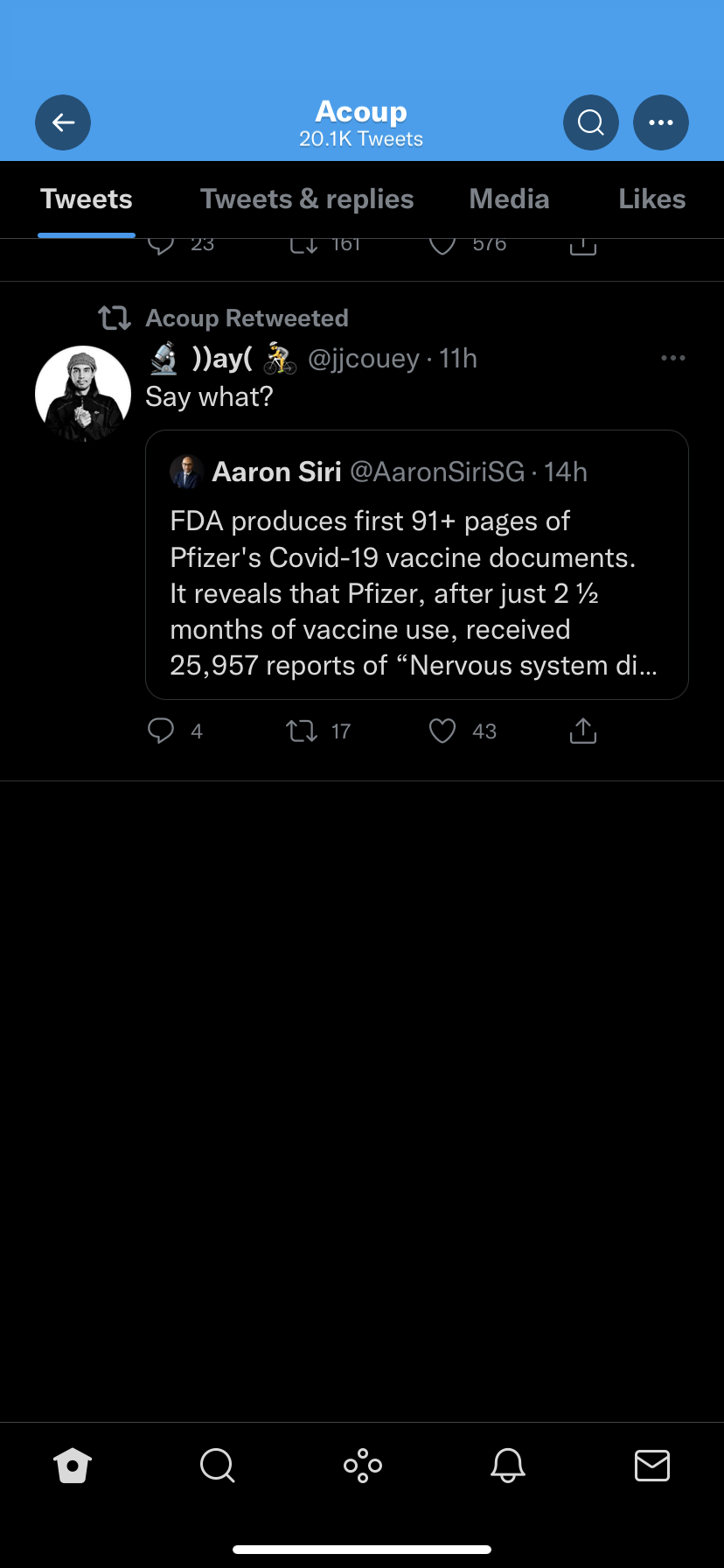Reply to the 'Say what?' tweet
This screenshot has width=724, height=1568.
(x=161, y=731)
